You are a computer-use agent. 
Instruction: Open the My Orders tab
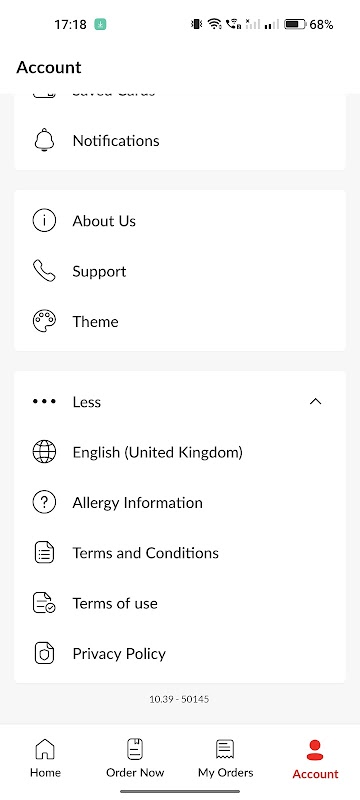pyautogui.click(x=225, y=758)
